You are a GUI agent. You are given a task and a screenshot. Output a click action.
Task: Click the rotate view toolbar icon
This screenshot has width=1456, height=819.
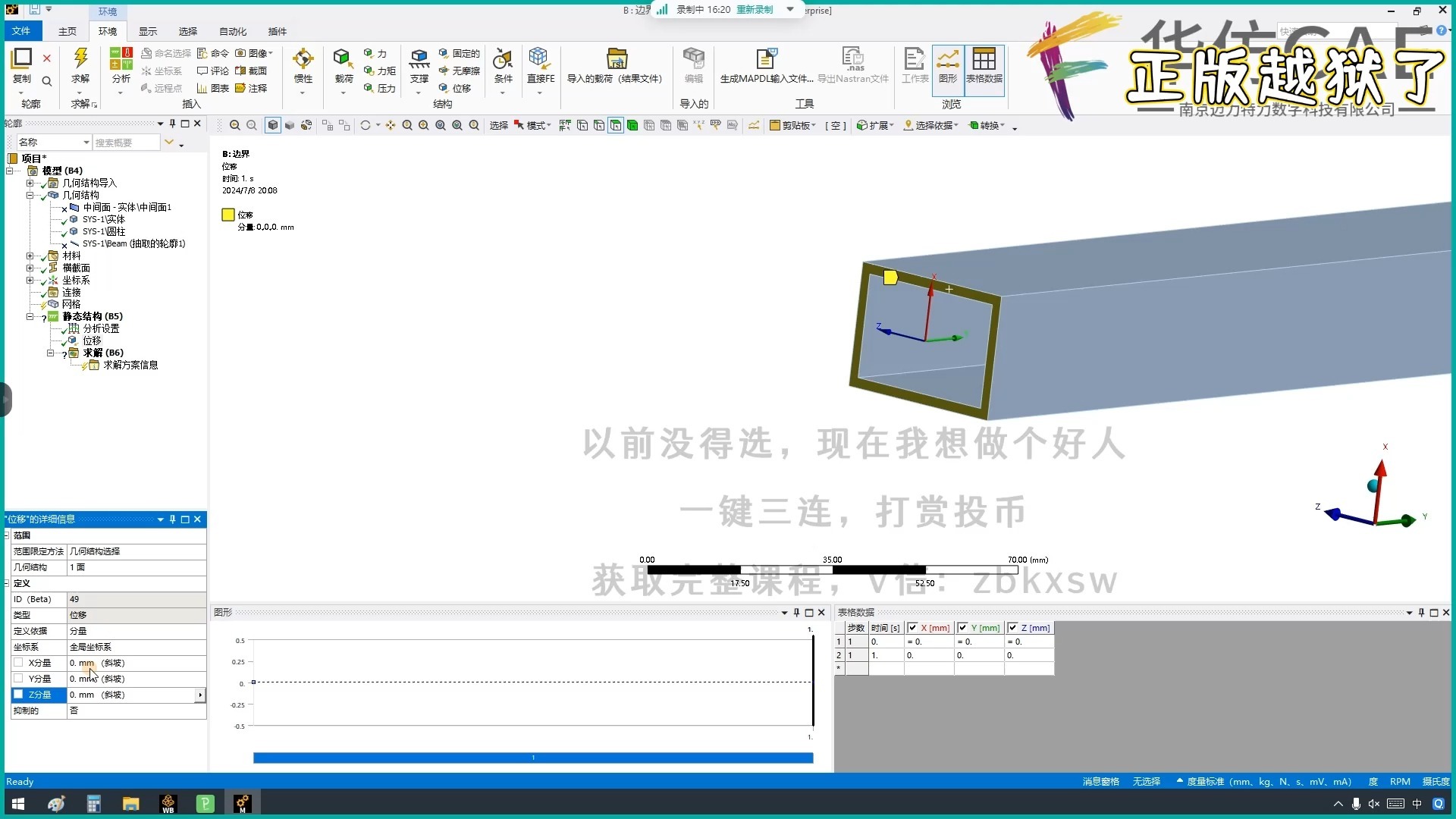click(x=366, y=125)
